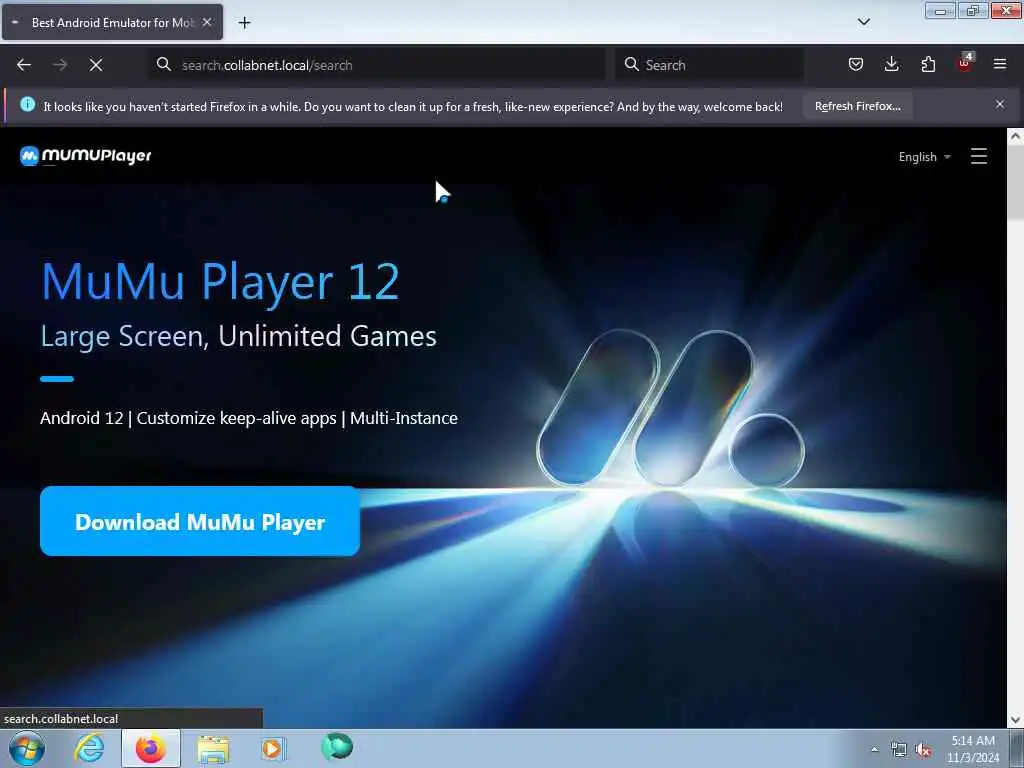Open the taskbar clock and date
Image resolution: width=1024 pixels, height=768 pixels.
click(x=973, y=749)
